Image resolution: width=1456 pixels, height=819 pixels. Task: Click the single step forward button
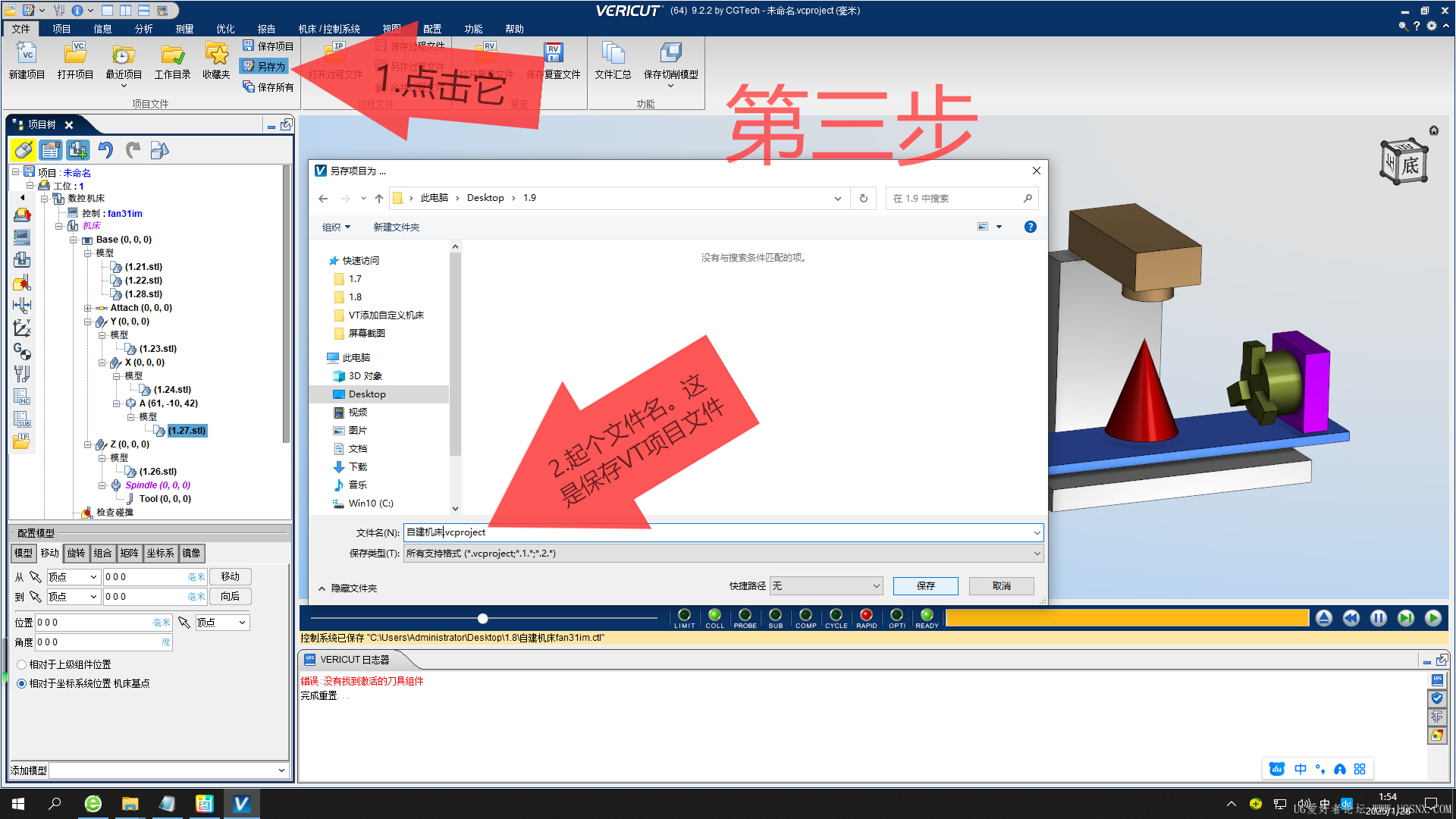tap(1406, 618)
